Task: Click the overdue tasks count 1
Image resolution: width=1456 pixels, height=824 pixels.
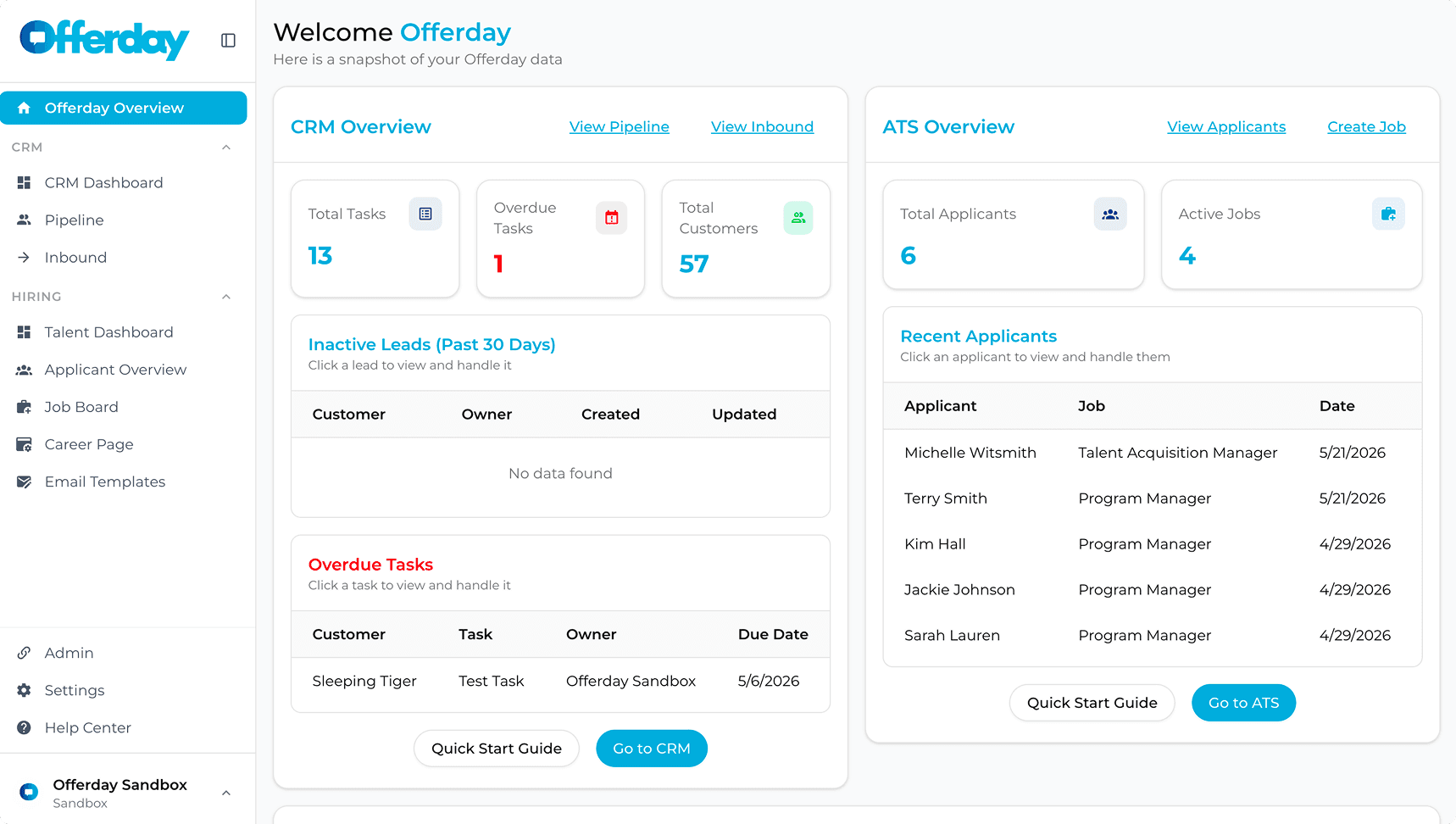Action: click(x=498, y=264)
